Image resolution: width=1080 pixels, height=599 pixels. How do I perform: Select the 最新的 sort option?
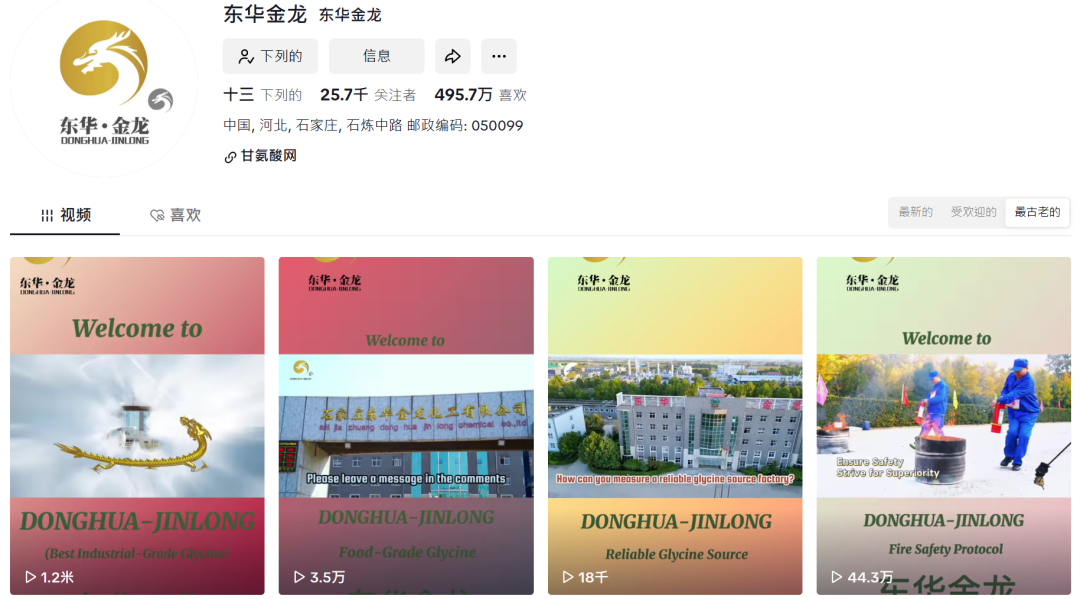(914, 212)
